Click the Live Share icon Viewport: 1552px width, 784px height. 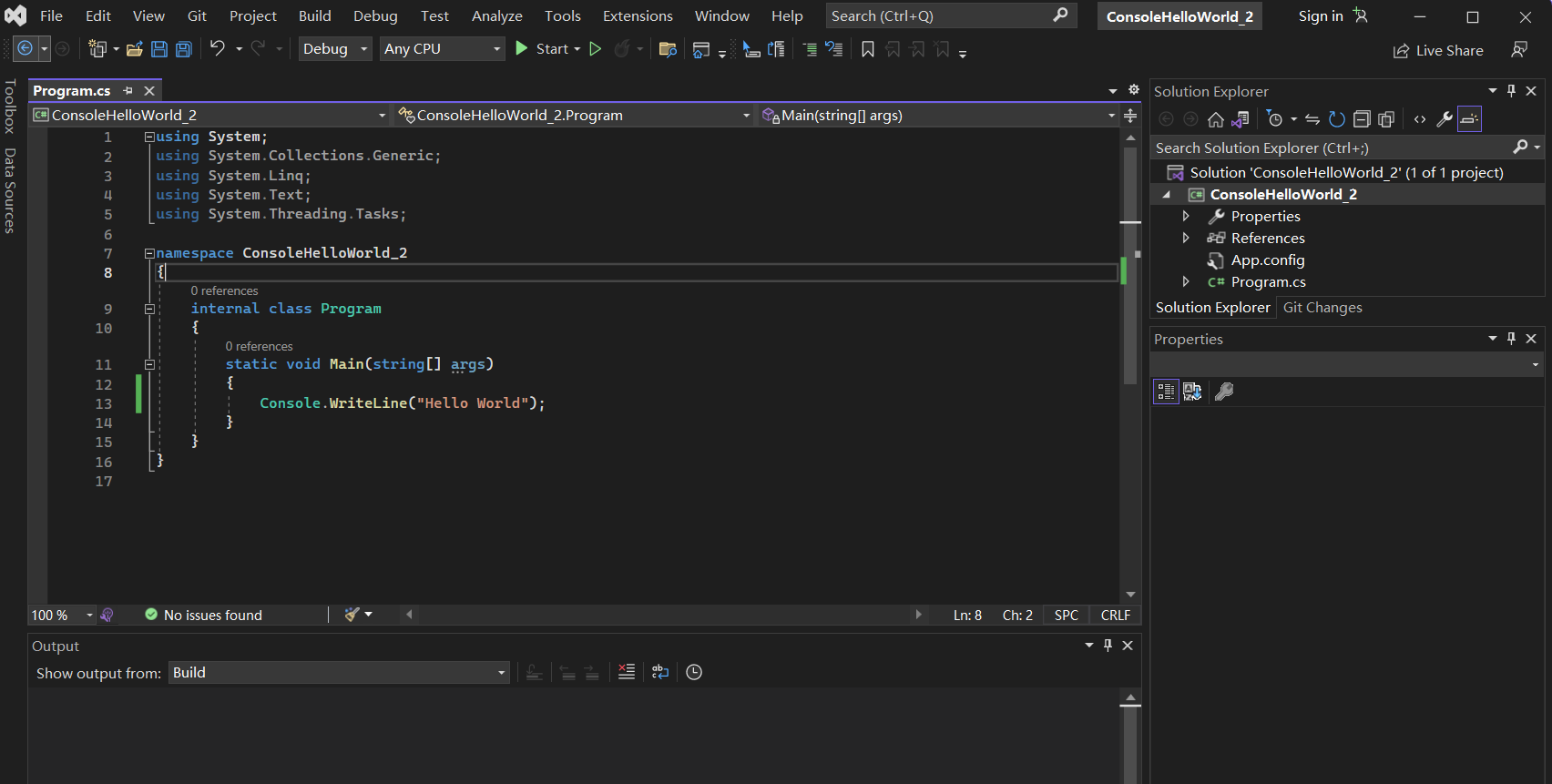pyautogui.click(x=1402, y=51)
